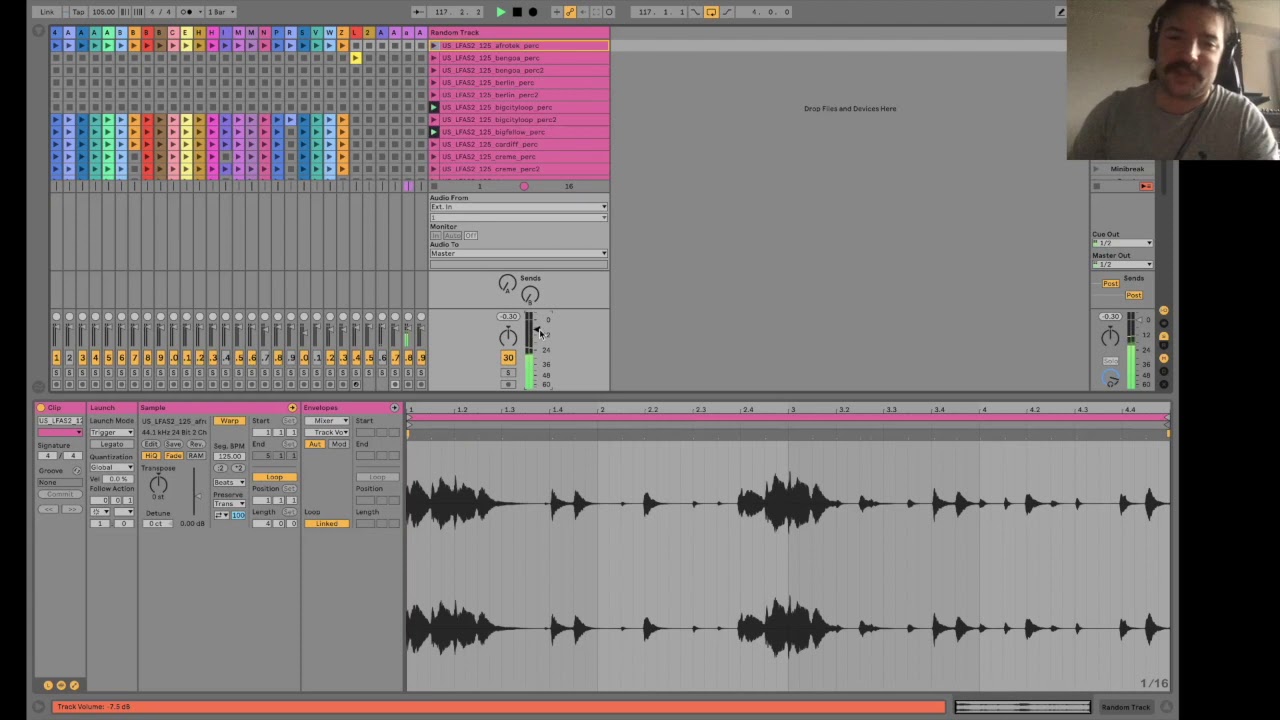1280x720 pixels.
Task: Launch the US_LFAS2_125_cardiff_perc clip
Action: [x=434, y=144]
